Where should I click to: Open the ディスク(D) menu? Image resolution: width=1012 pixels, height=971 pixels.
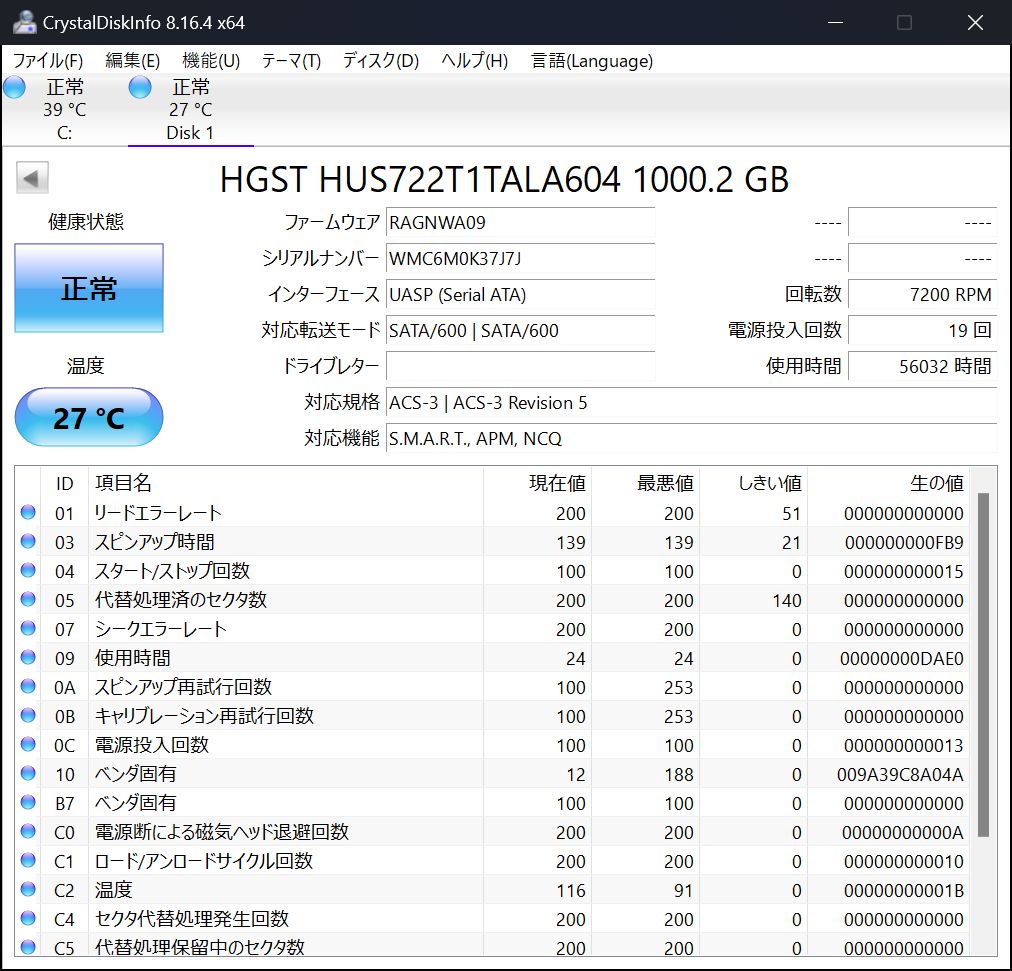pyautogui.click(x=380, y=61)
